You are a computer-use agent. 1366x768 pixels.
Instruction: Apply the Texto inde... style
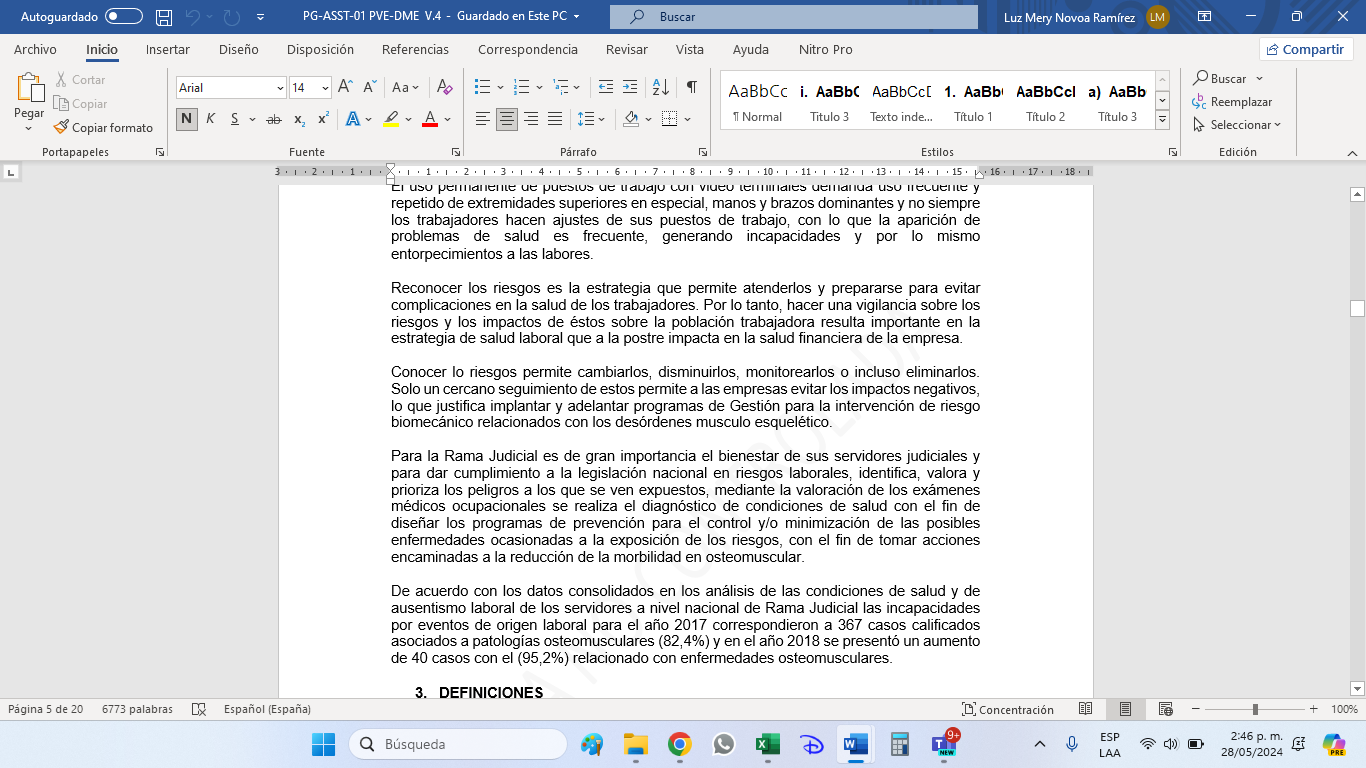[902, 100]
